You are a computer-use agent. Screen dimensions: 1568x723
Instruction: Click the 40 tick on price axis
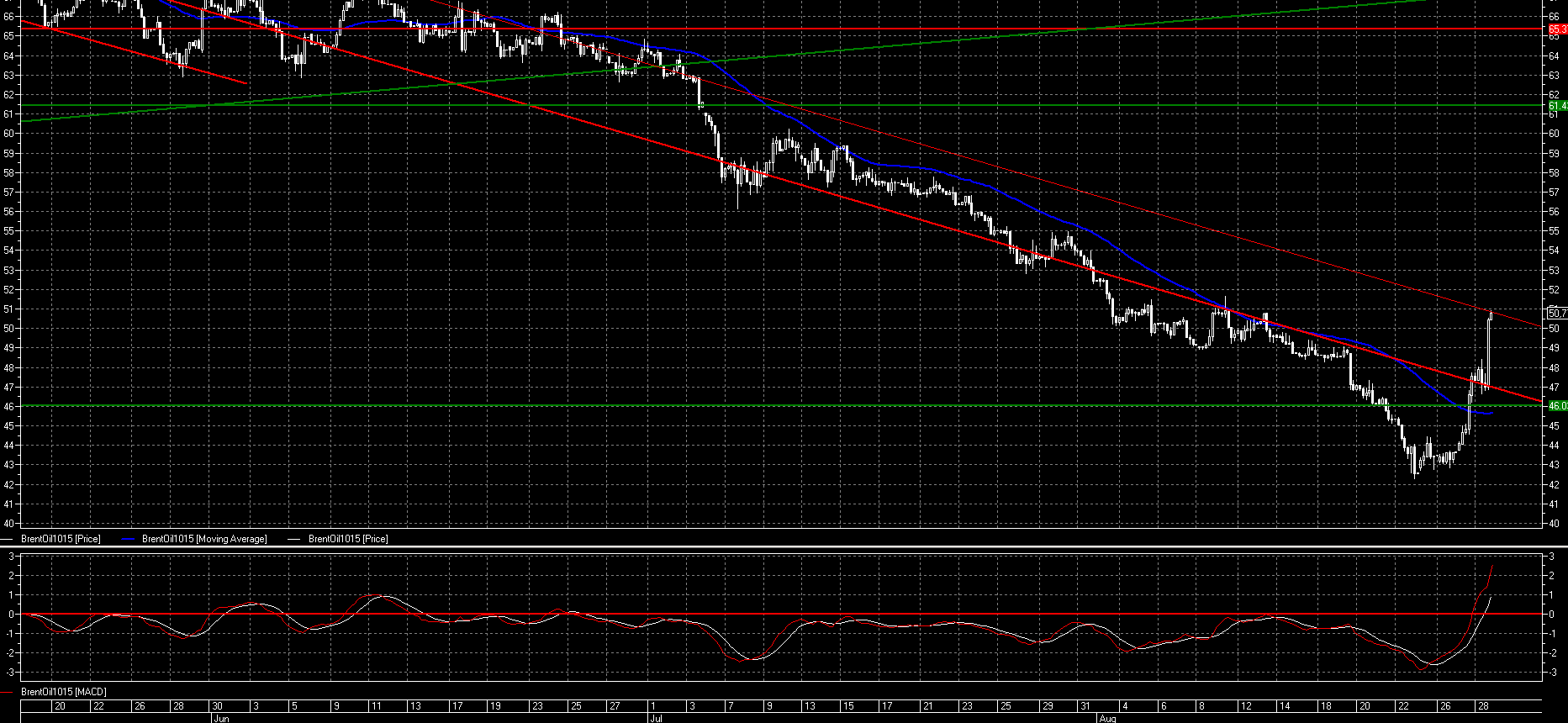tap(1555, 524)
